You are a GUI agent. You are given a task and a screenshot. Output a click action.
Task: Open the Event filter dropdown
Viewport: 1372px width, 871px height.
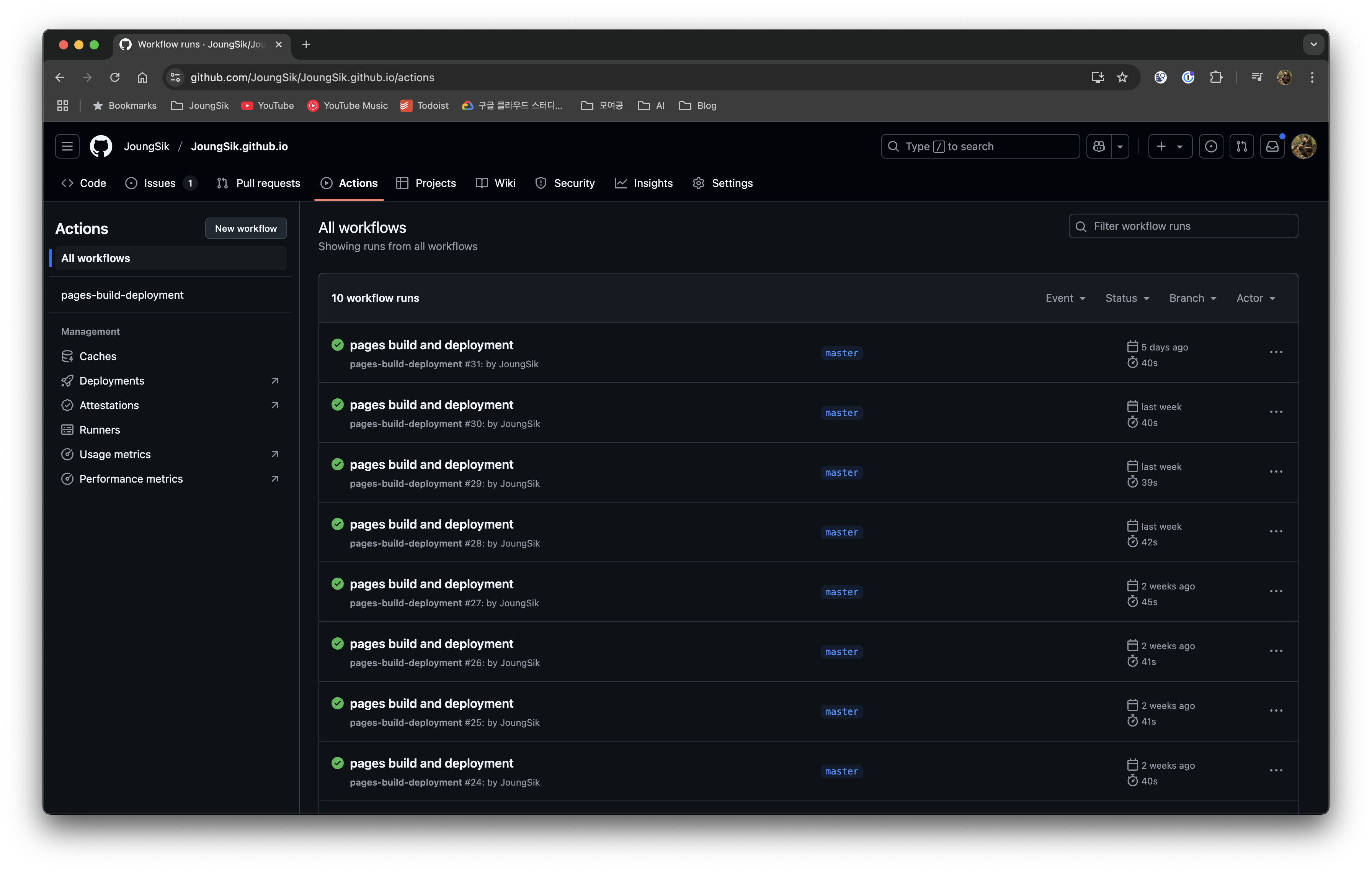[x=1065, y=298]
